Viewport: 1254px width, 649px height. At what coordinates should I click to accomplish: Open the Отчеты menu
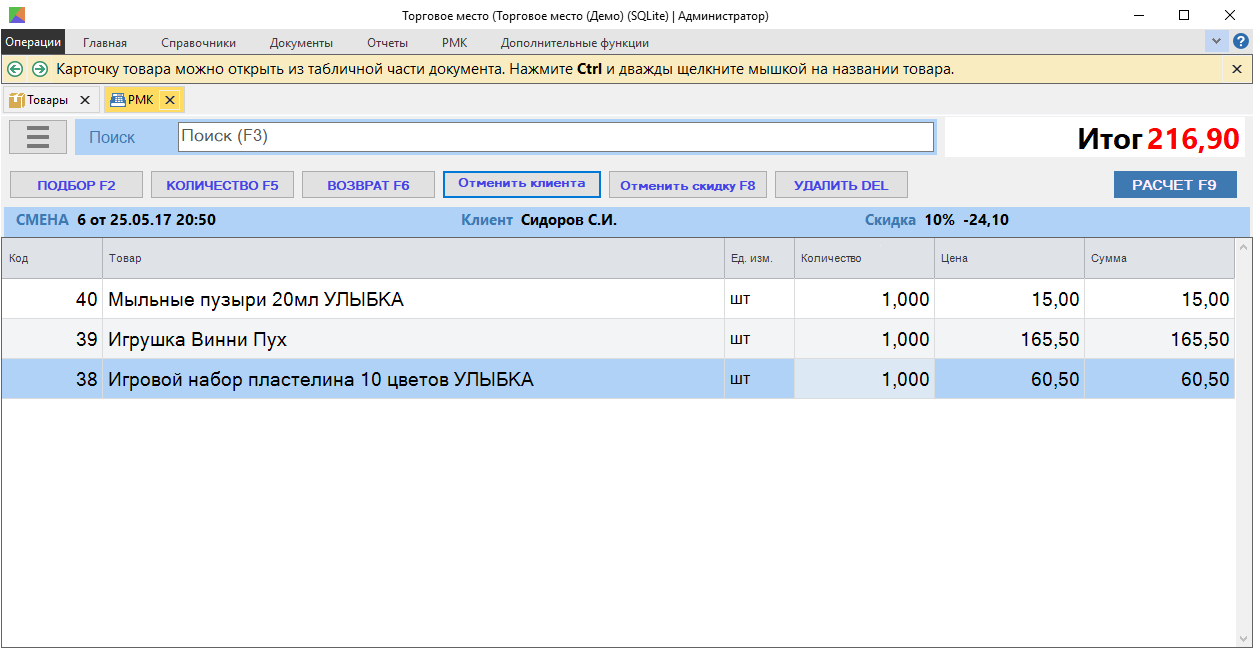387,43
